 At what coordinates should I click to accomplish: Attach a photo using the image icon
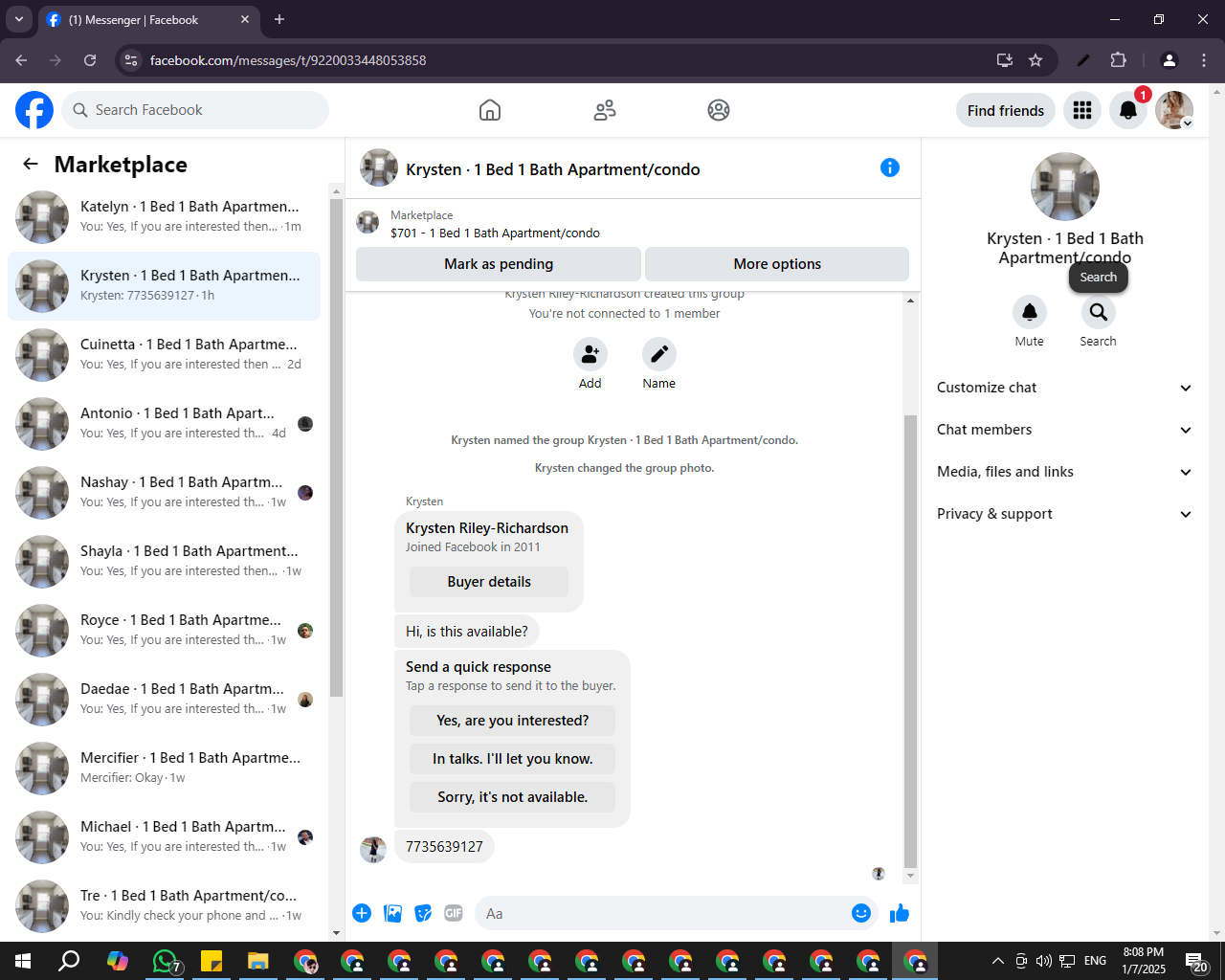pos(392,913)
